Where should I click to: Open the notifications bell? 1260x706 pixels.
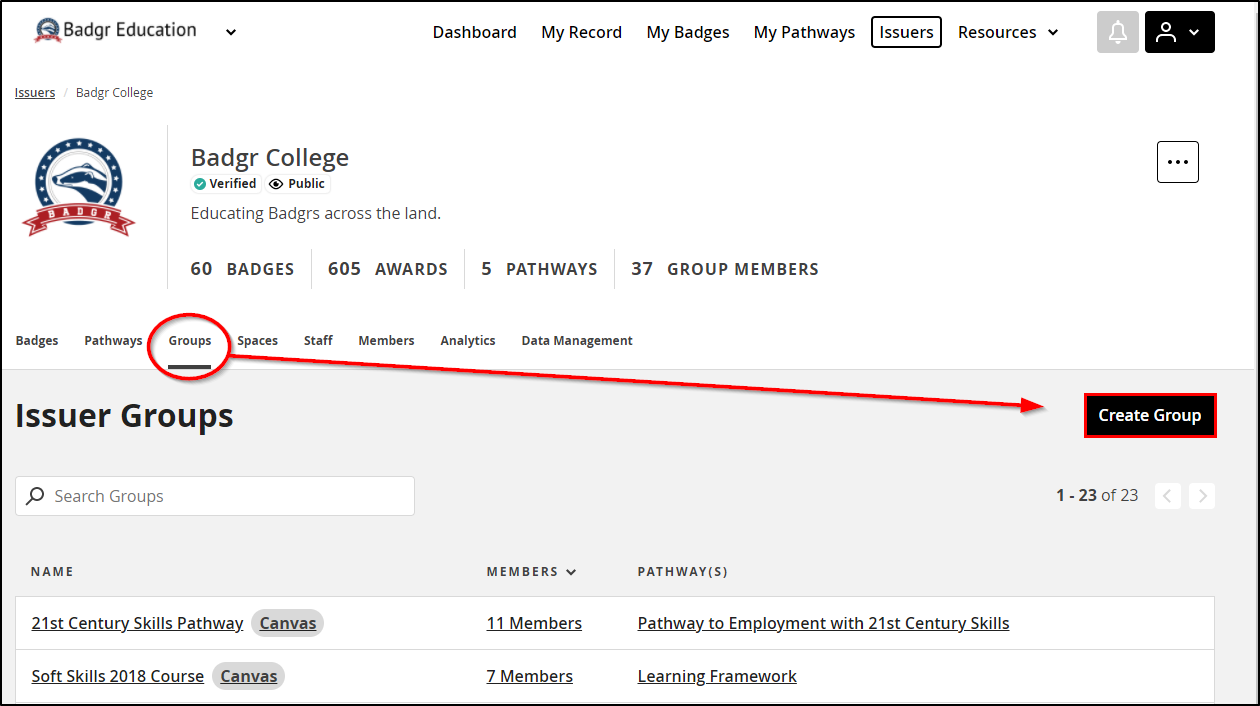click(1117, 32)
